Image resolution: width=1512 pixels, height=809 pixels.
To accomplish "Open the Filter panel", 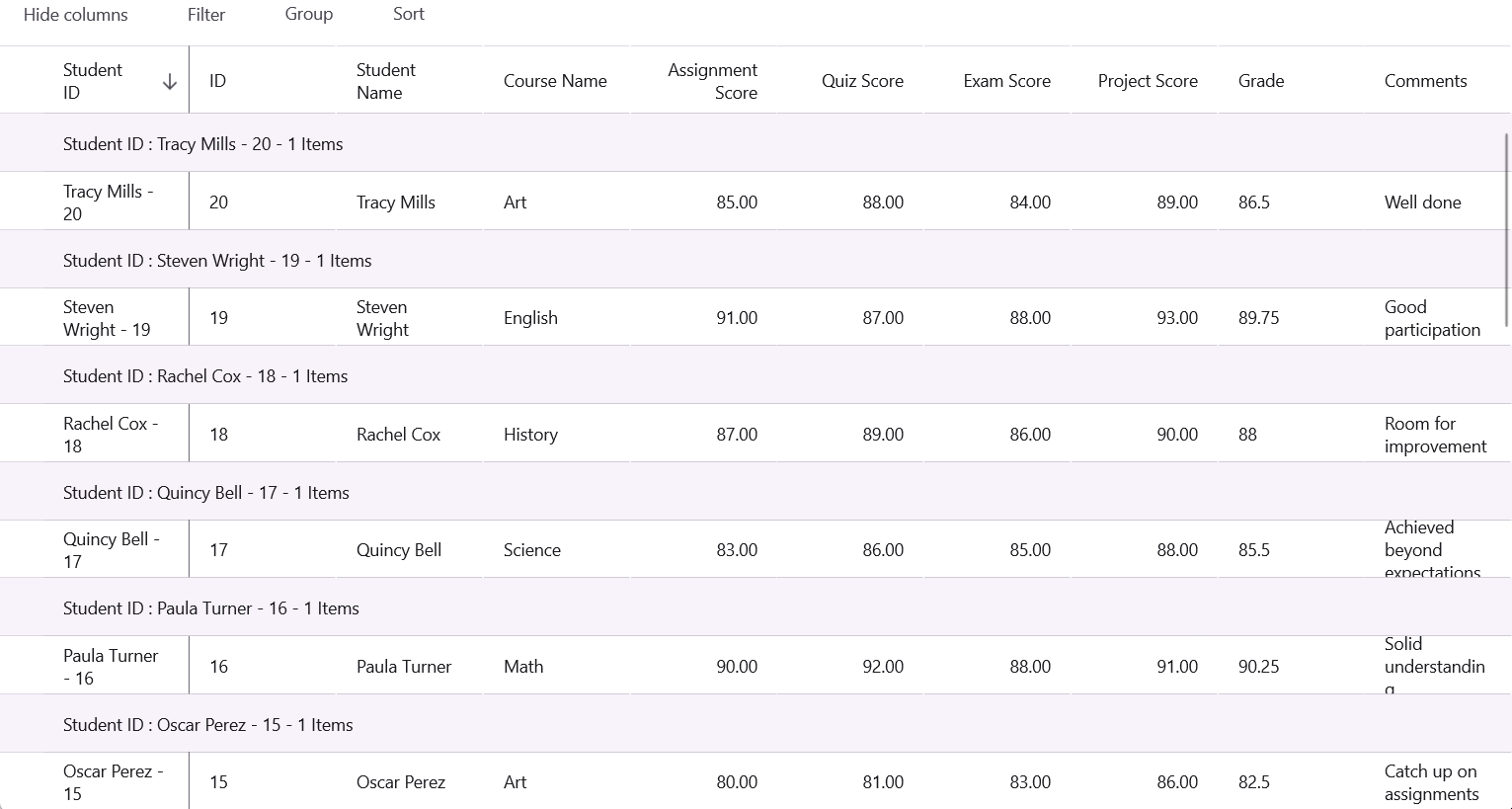I will [x=206, y=15].
